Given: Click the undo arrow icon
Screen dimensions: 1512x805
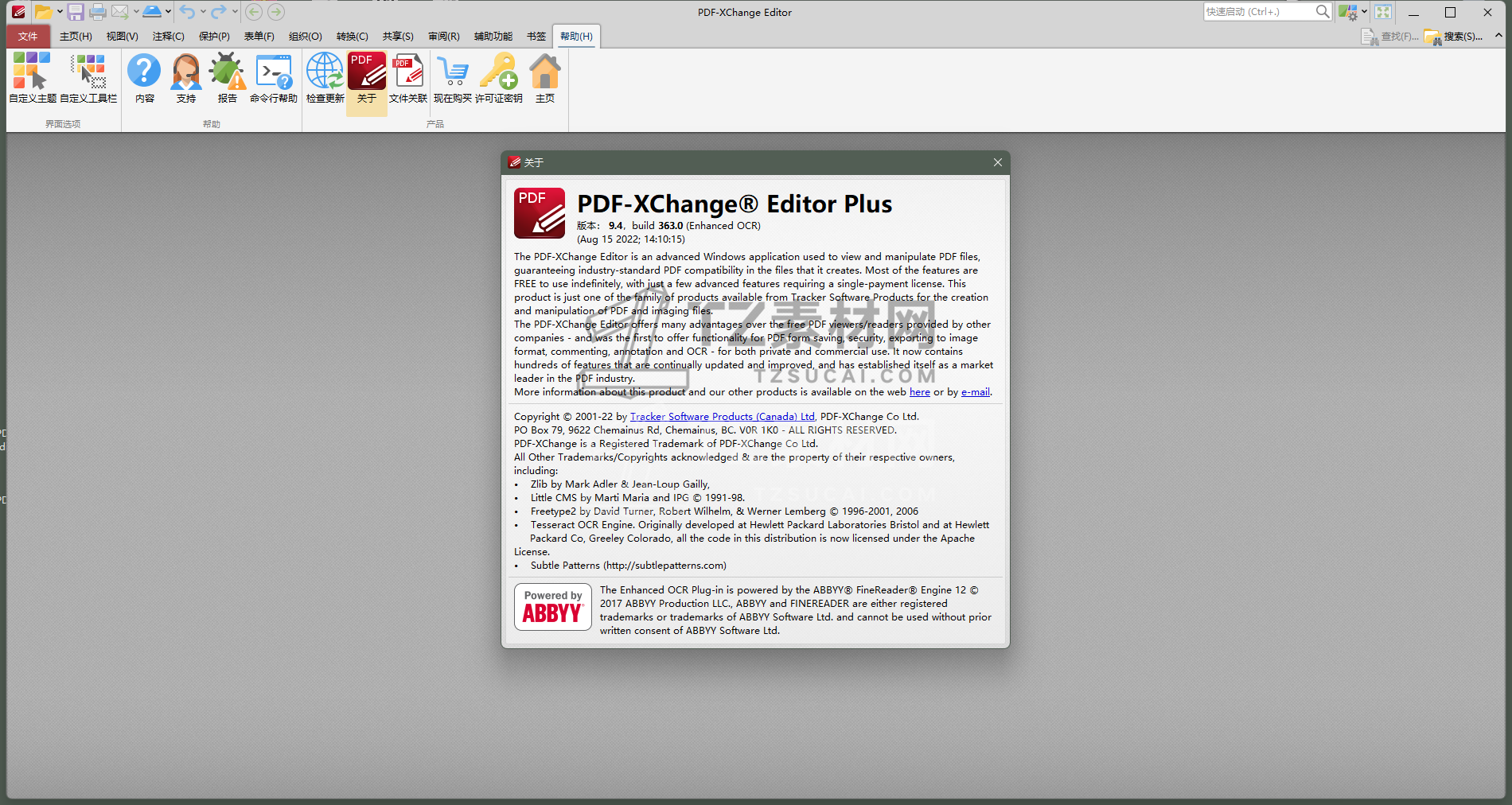Looking at the screenshot, I should tap(187, 12).
